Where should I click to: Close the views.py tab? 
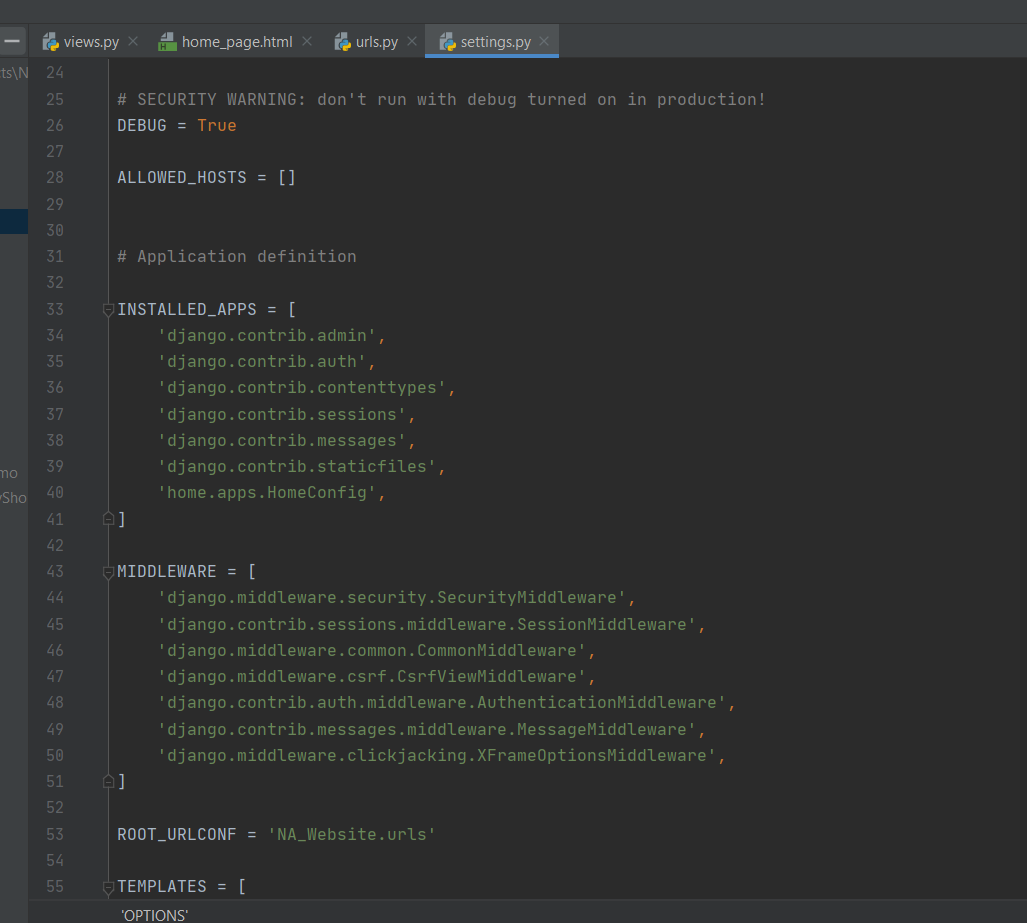133,41
